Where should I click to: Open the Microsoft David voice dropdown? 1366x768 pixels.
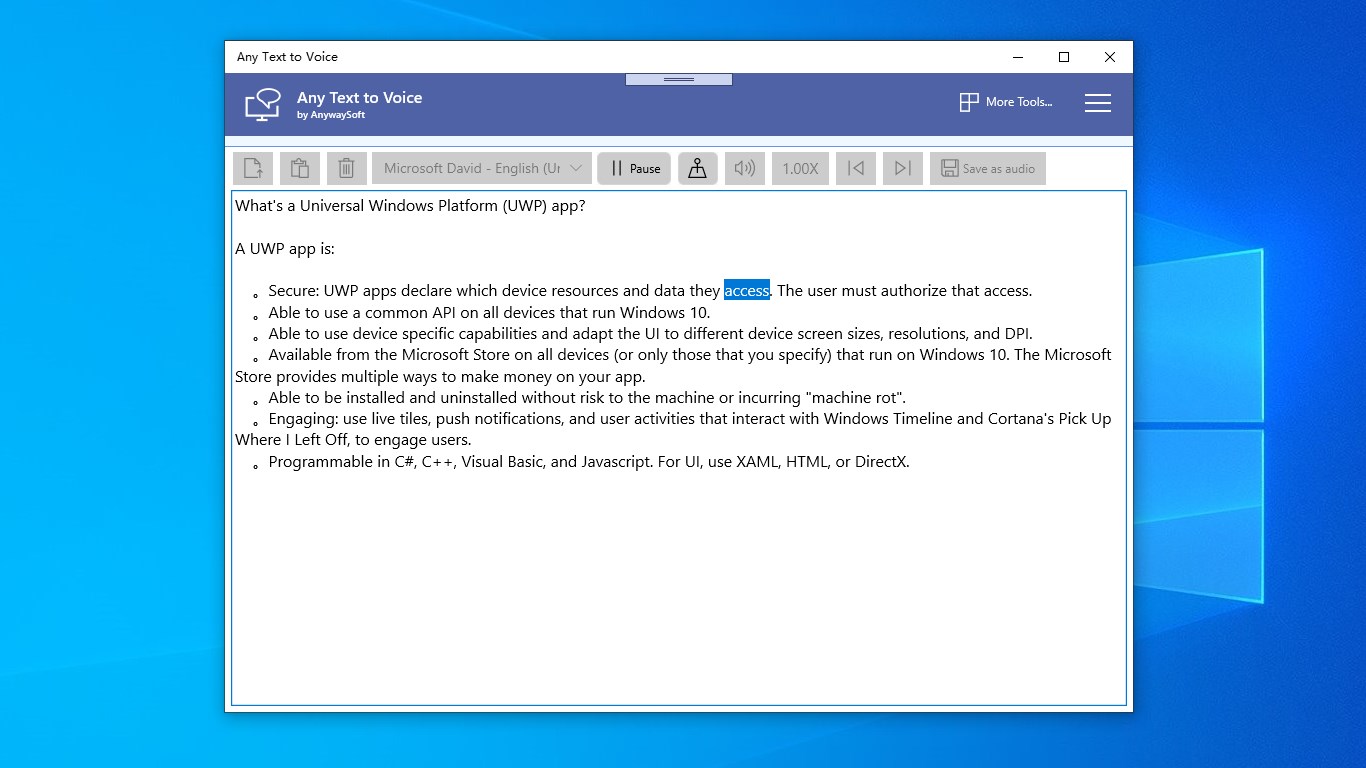coord(470,168)
